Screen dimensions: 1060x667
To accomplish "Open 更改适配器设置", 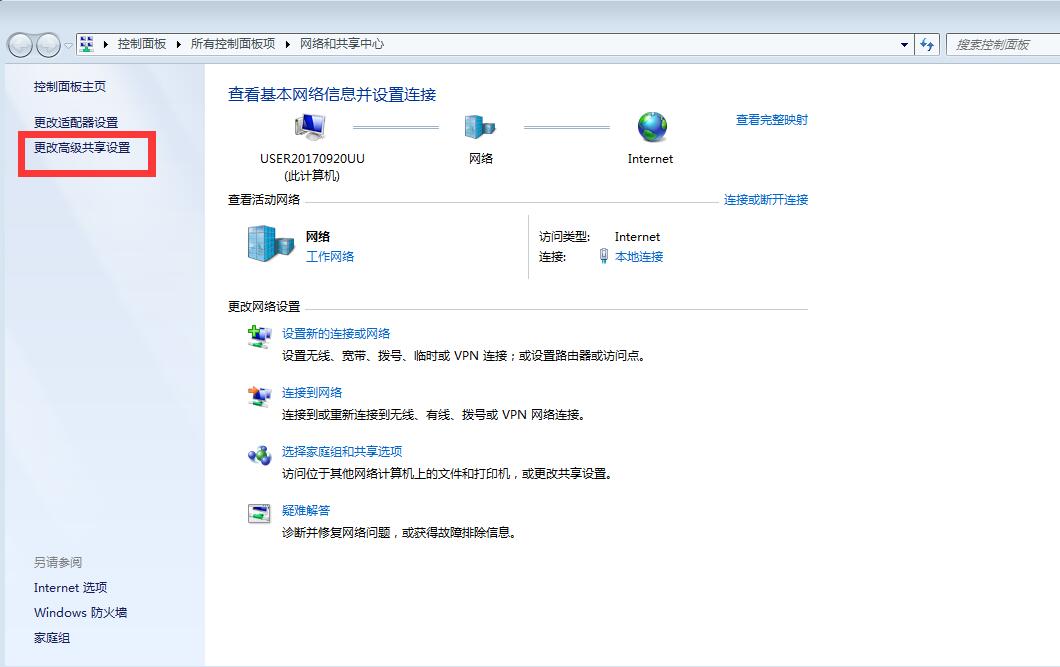I will (x=78, y=119).
